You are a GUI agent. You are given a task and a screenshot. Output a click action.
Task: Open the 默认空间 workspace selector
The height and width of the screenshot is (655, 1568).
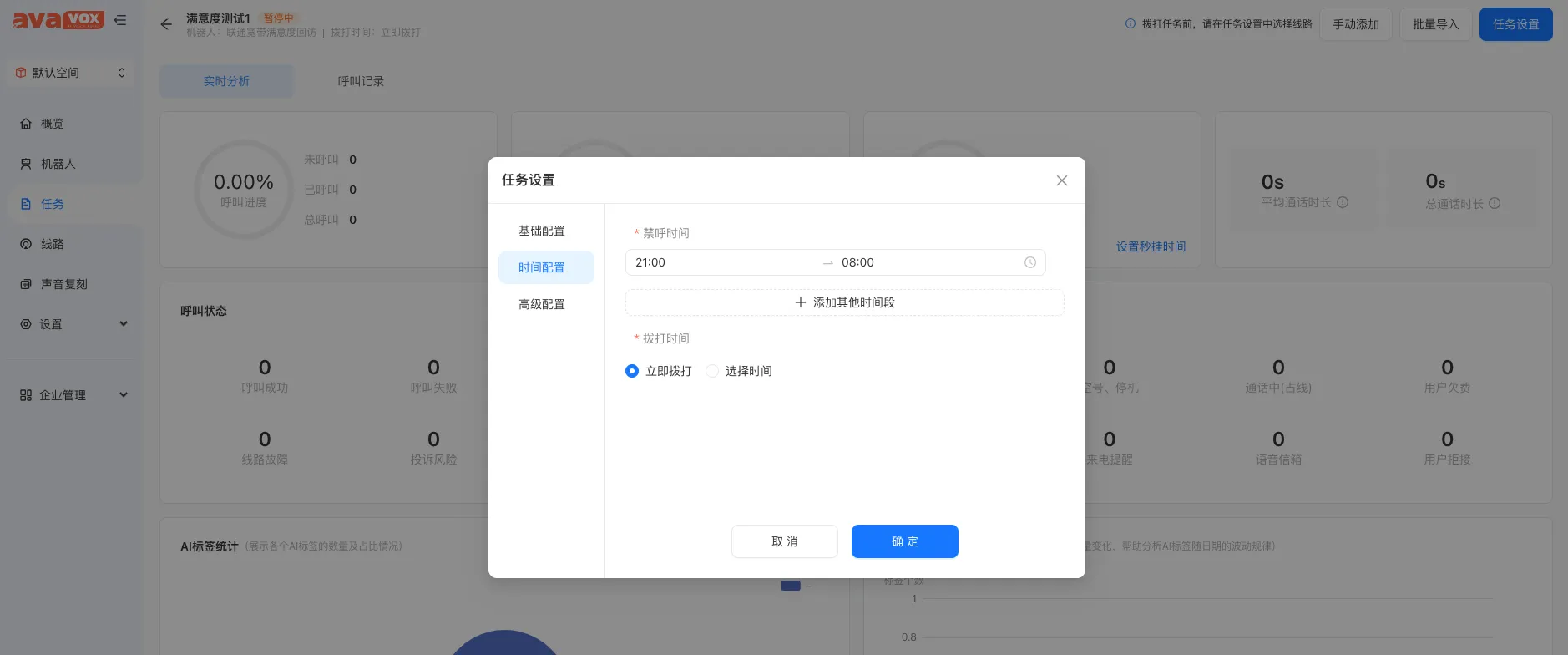(x=71, y=73)
